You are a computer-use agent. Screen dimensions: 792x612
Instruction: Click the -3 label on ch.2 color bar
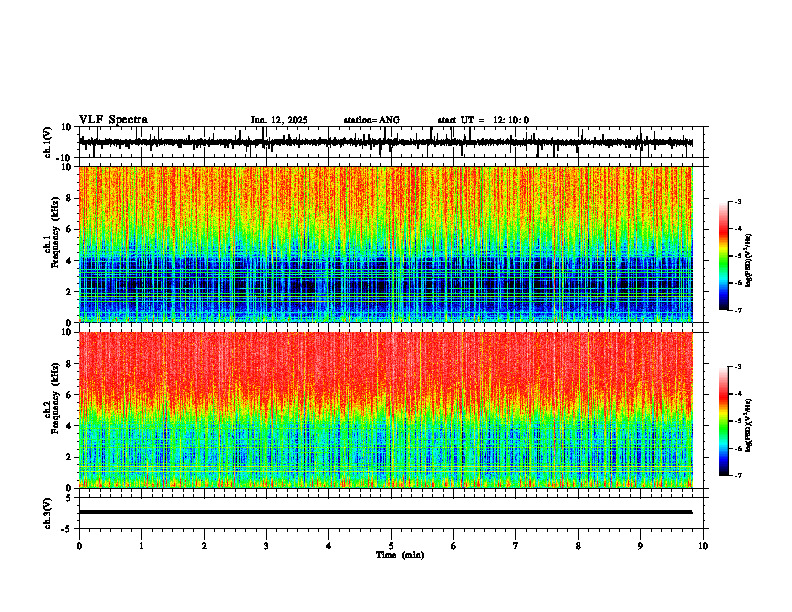coord(738,367)
